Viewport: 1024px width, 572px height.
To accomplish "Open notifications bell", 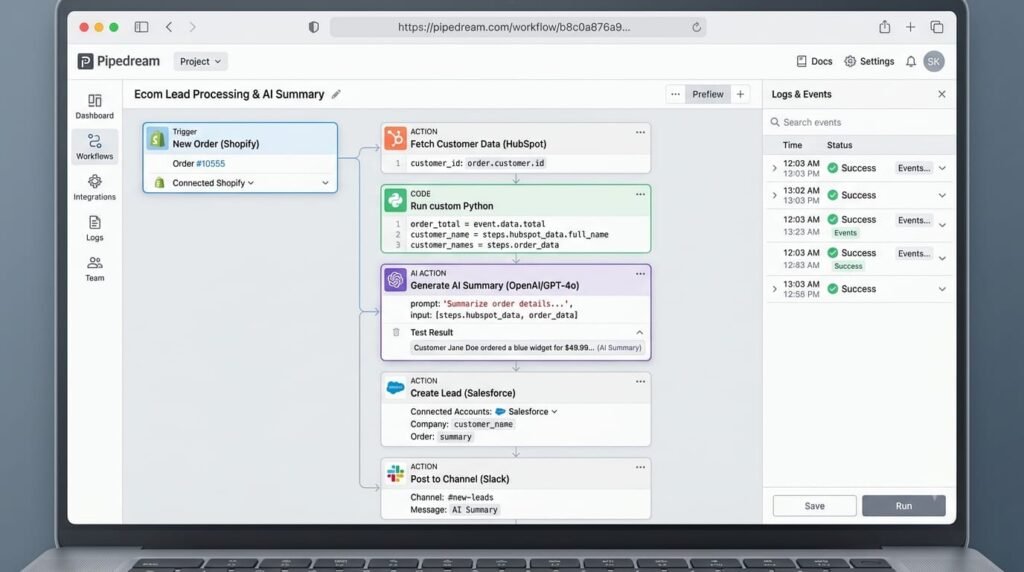I will click(910, 61).
